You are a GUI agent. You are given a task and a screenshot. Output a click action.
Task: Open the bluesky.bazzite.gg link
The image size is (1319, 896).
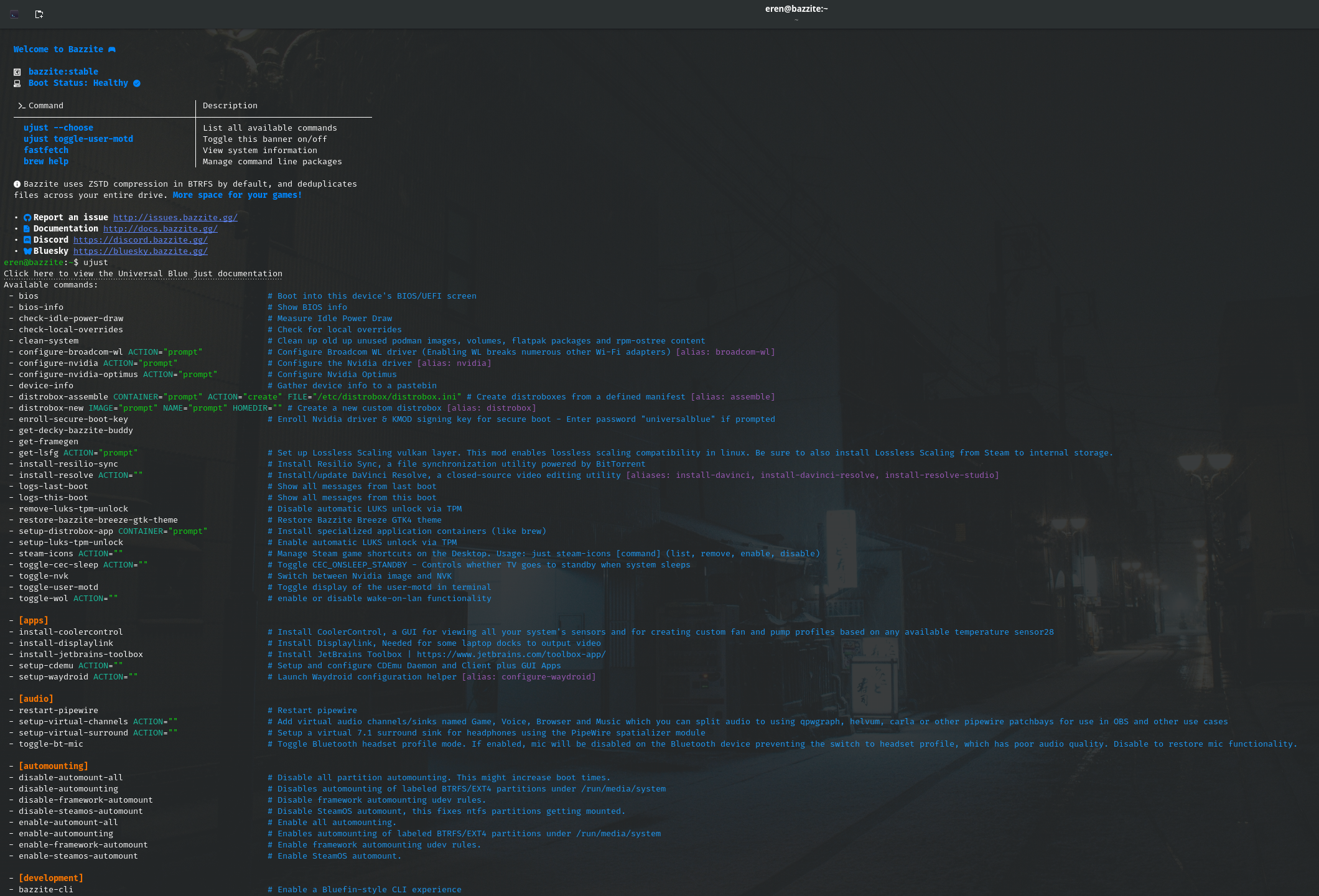click(140, 251)
